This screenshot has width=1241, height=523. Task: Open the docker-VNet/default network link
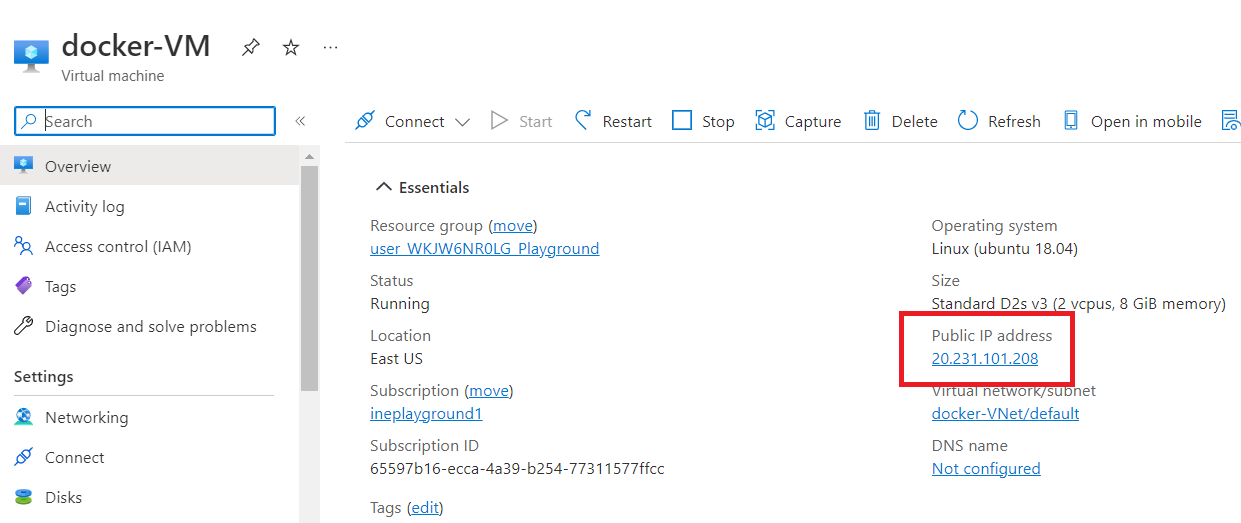pos(1005,413)
